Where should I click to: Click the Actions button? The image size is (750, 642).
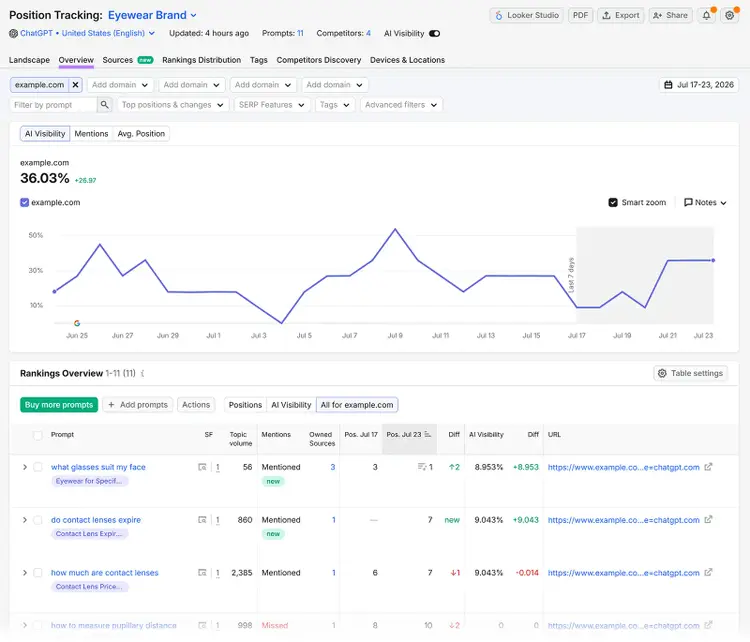(x=196, y=405)
